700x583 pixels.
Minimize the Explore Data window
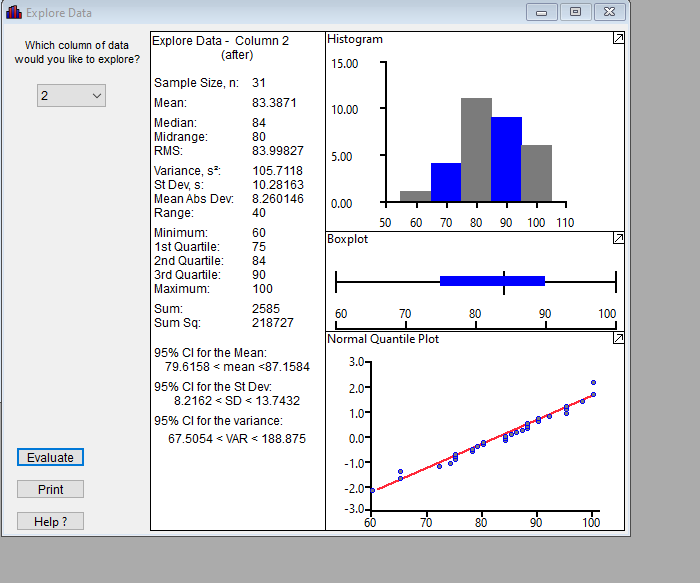[x=542, y=12]
